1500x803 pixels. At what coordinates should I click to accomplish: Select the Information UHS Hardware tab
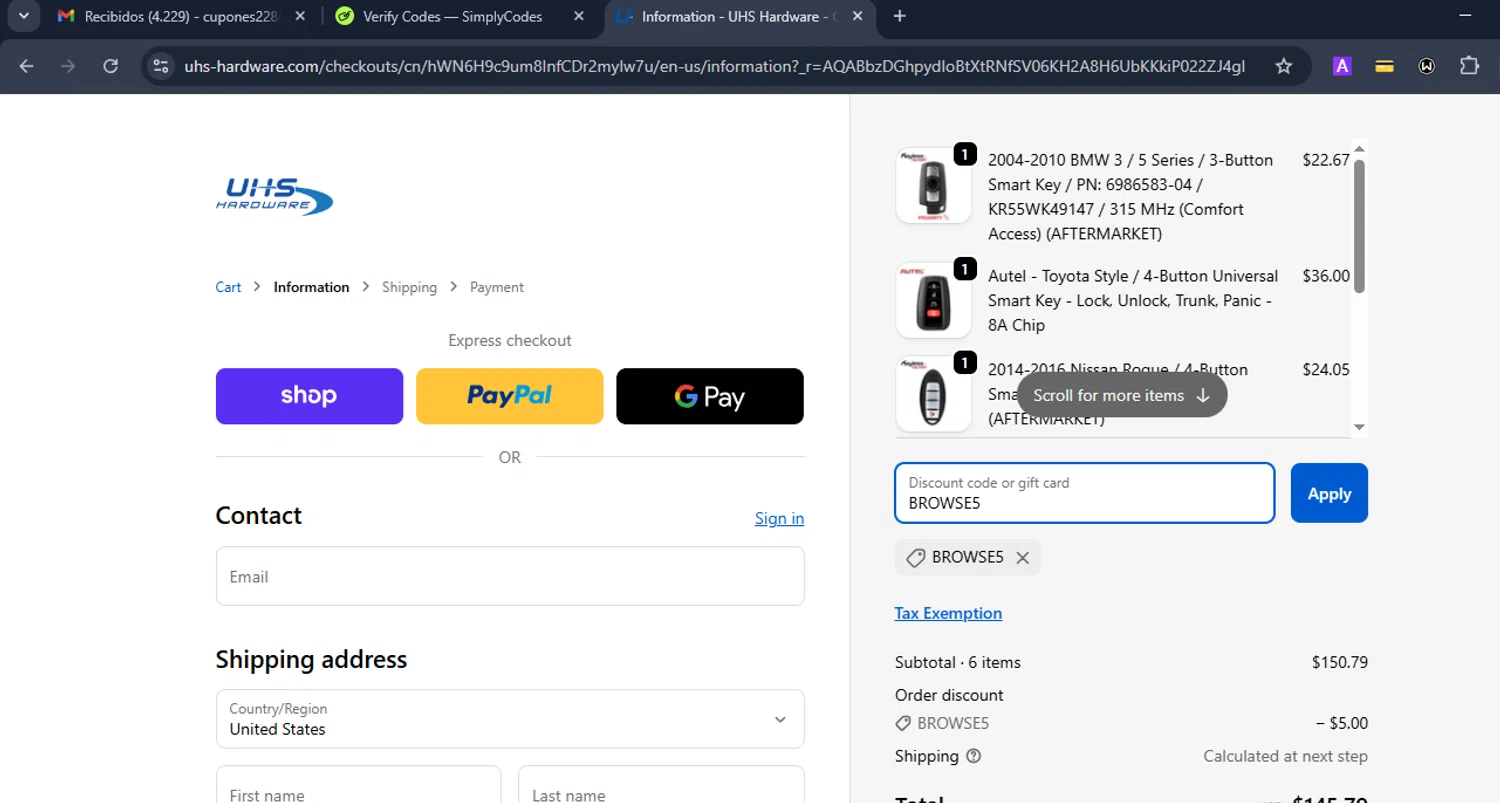(x=738, y=16)
